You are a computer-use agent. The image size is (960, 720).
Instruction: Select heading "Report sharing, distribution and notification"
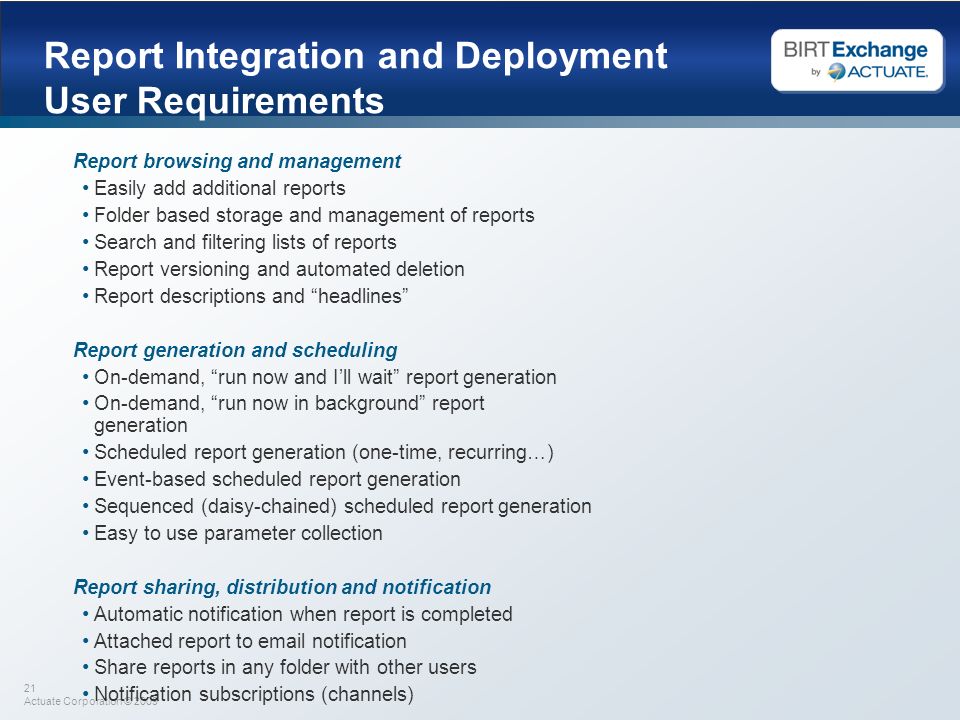282,587
